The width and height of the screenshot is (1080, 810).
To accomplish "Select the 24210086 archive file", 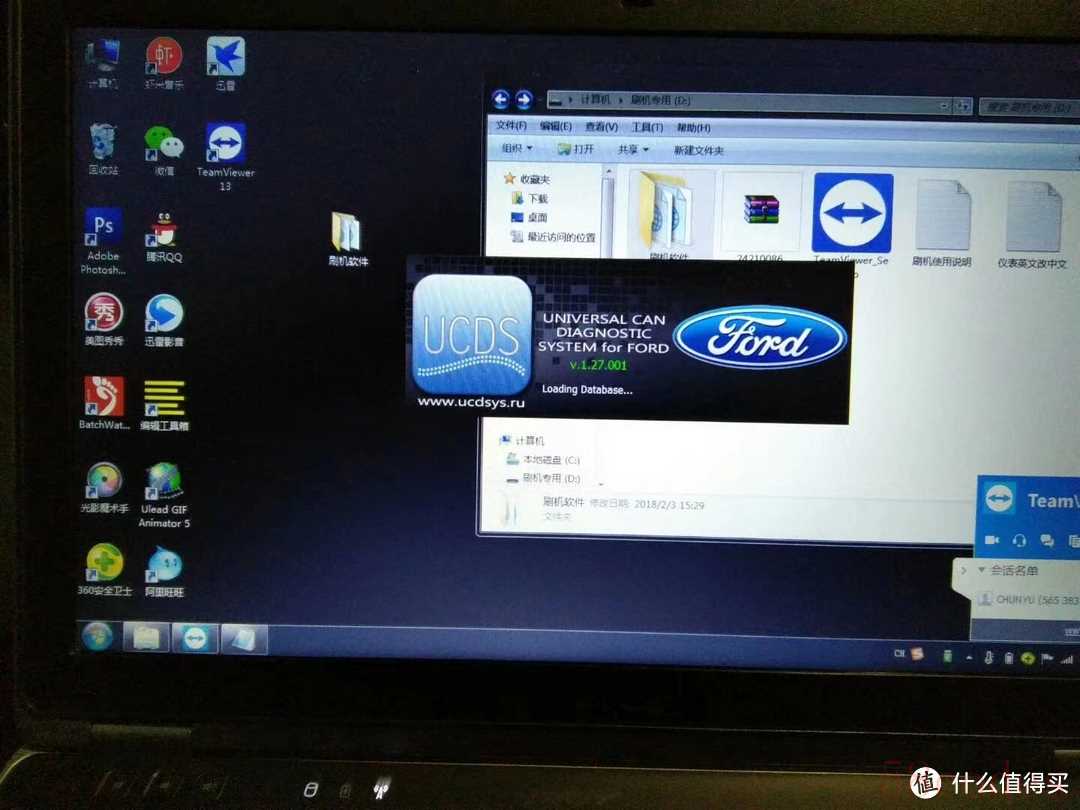I will coord(760,218).
